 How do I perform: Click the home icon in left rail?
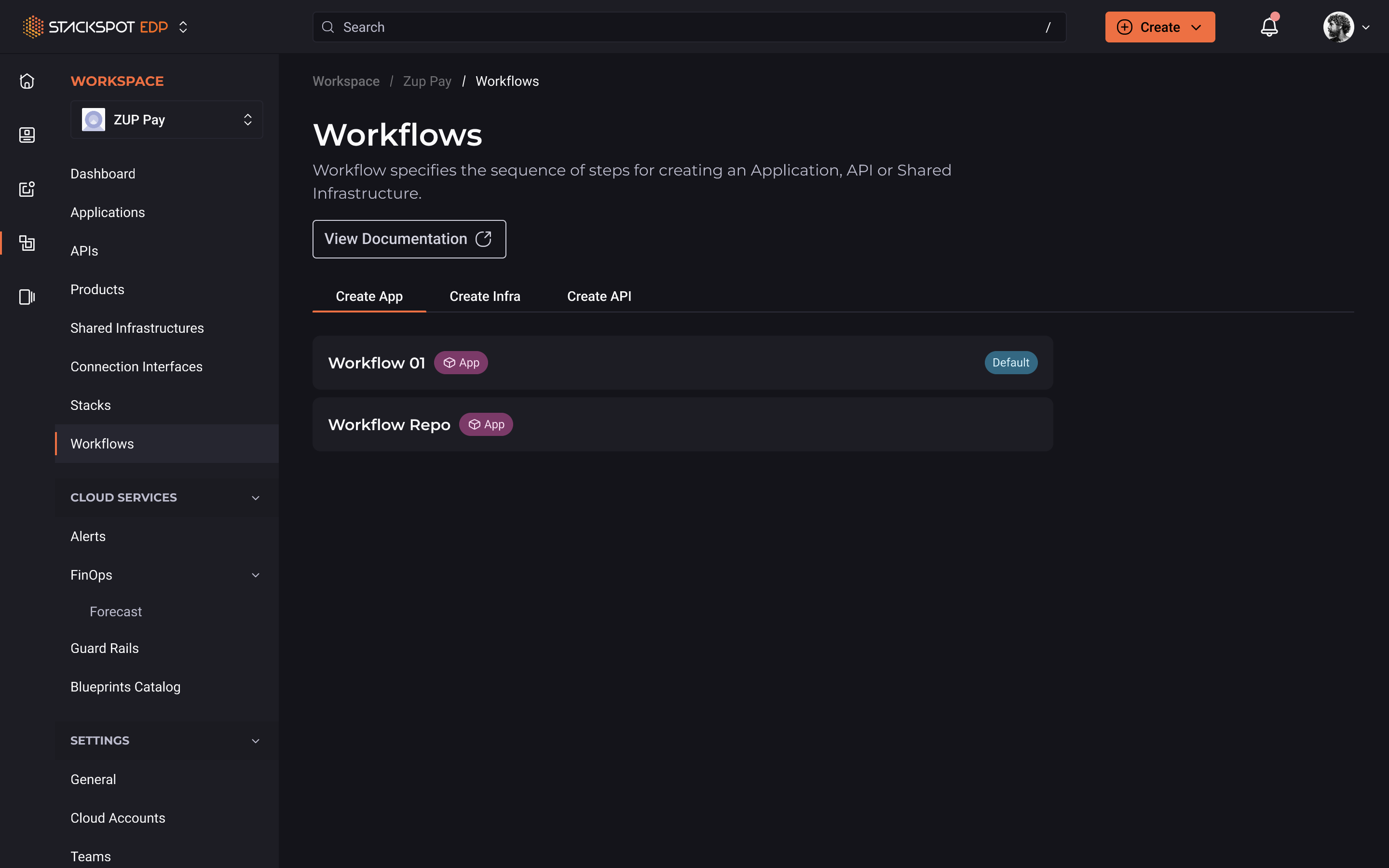(x=27, y=81)
